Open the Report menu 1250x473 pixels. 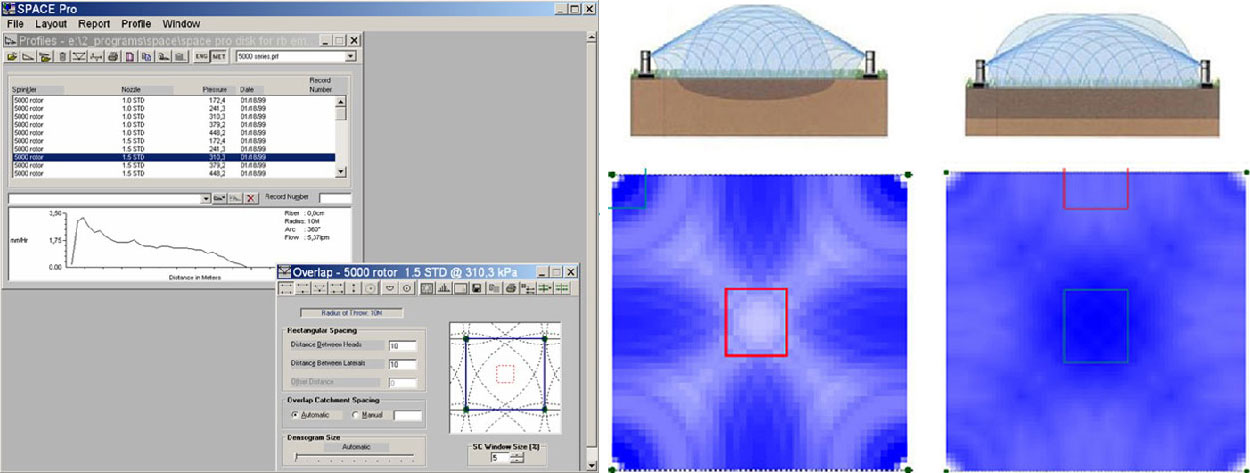94,23
